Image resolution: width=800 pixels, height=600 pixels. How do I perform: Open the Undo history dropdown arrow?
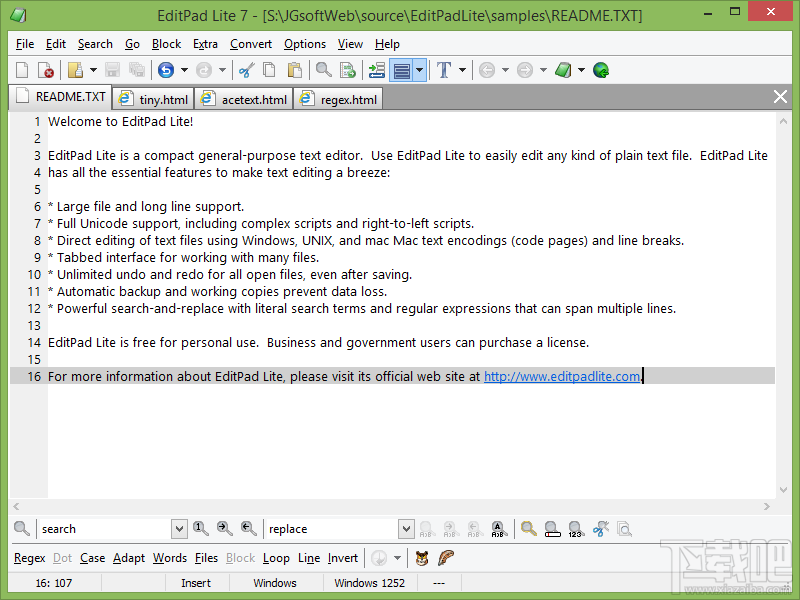184,70
